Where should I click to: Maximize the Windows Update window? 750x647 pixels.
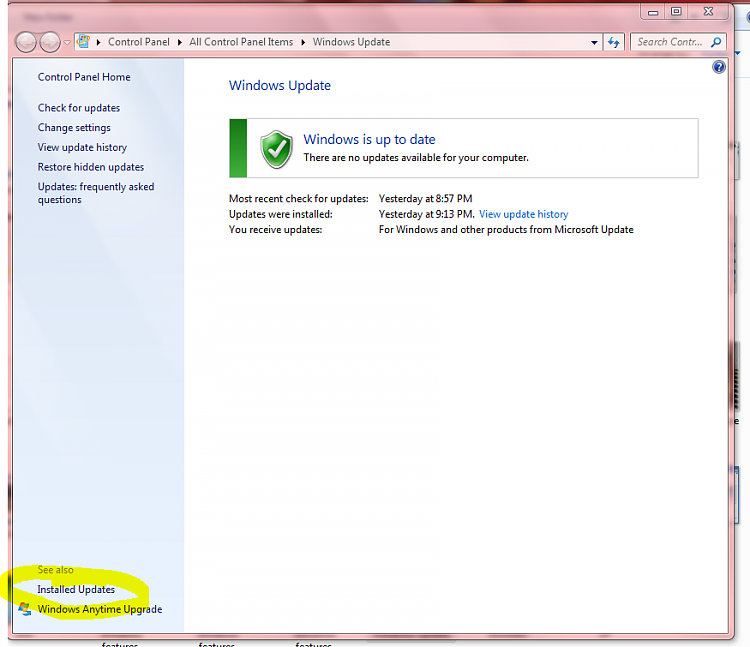(x=676, y=12)
